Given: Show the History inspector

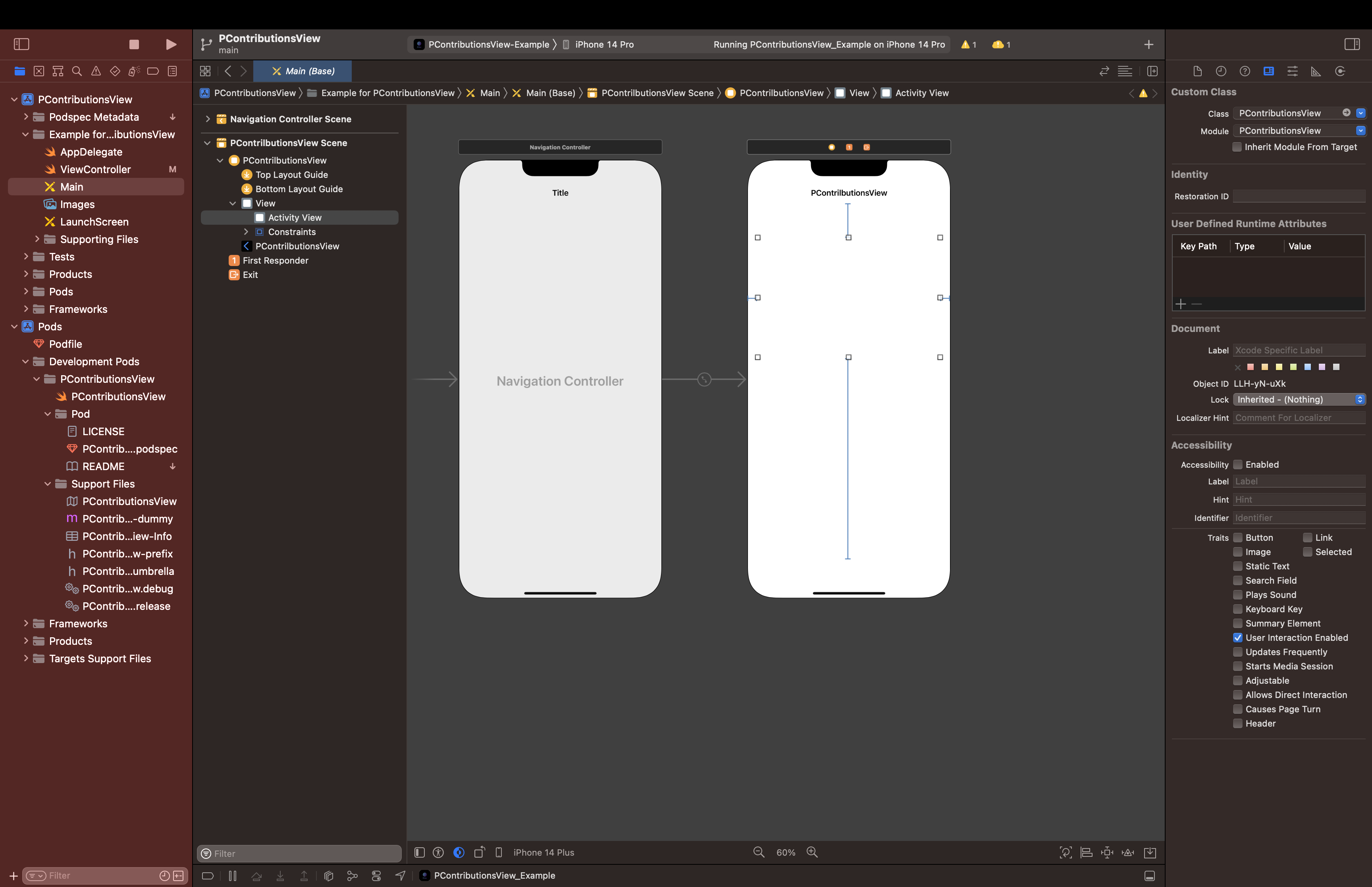Looking at the screenshot, I should coord(1221,71).
